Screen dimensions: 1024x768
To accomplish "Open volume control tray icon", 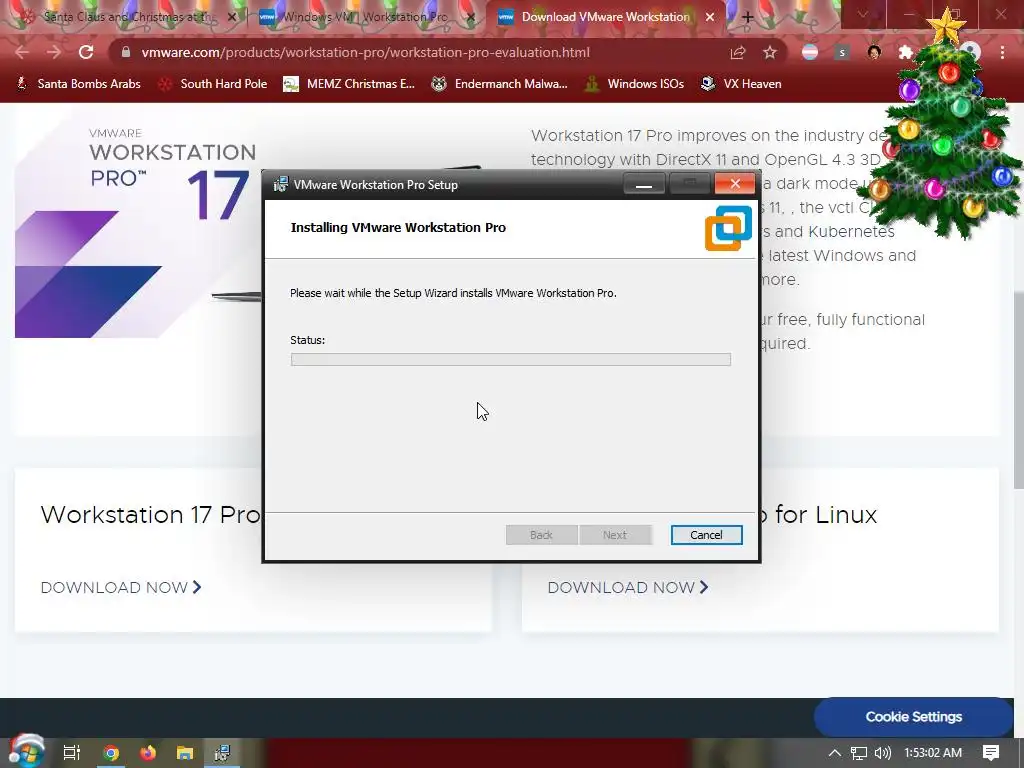I will [882, 753].
